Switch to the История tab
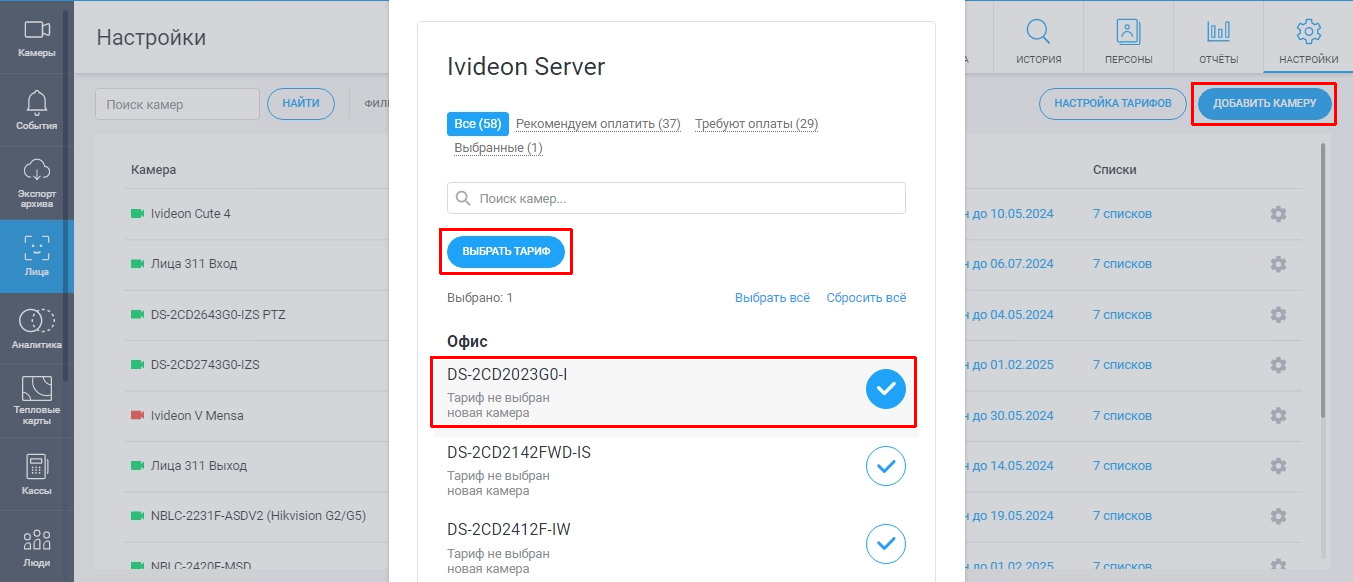The height and width of the screenshot is (582, 1353). [1038, 38]
